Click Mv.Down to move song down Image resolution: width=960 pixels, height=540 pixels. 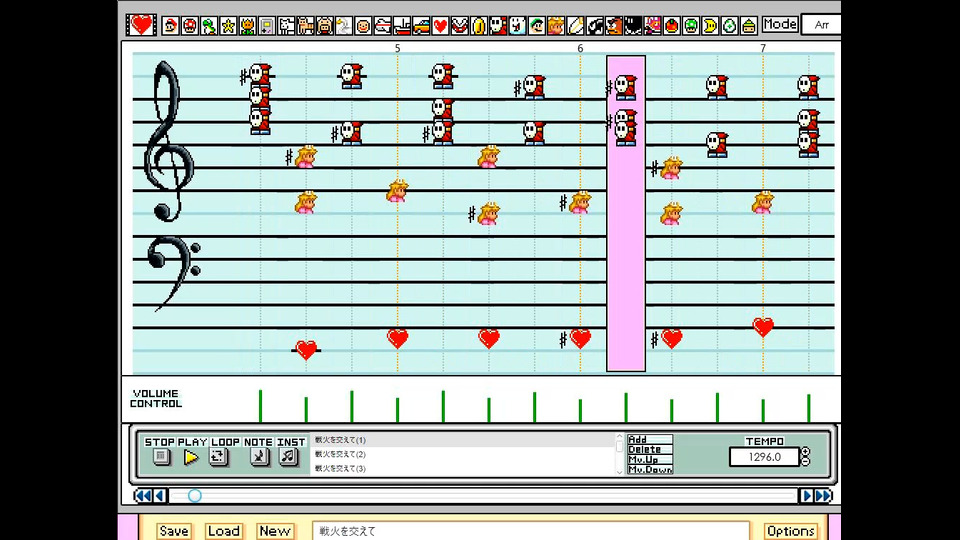[650, 470]
